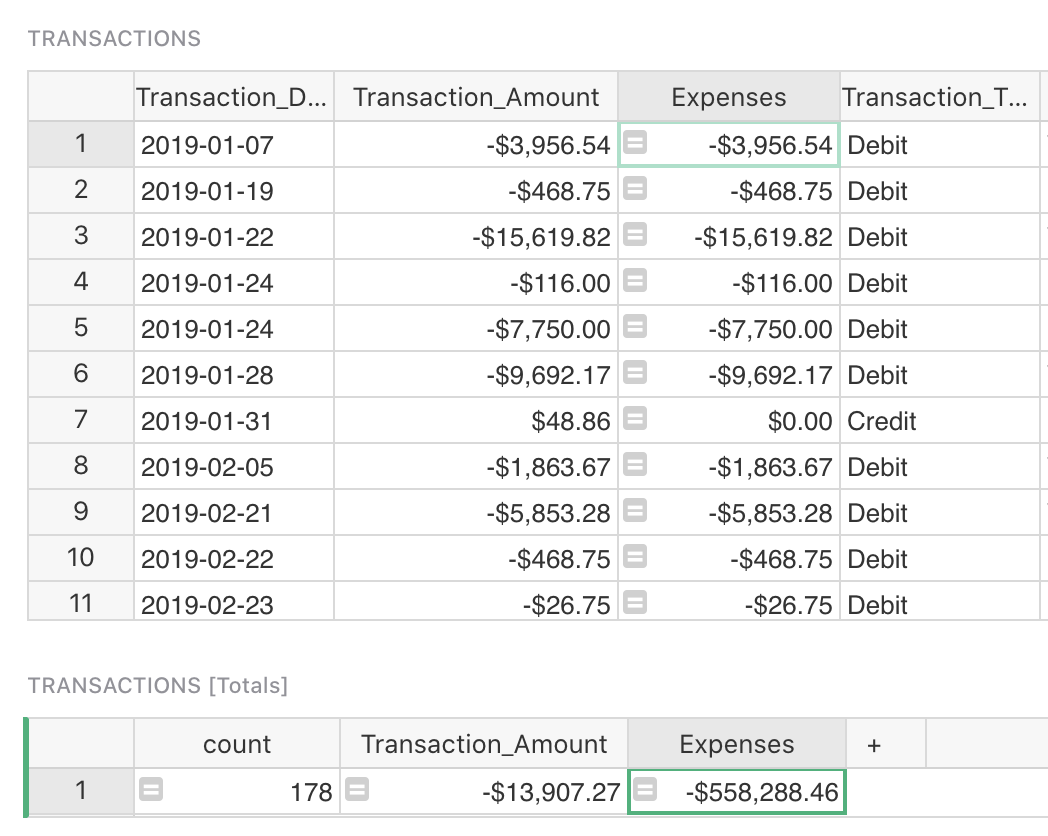Click formula icon in Expenses row 9
This screenshot has width=1048, height=836.
click(x=635, y=512)
